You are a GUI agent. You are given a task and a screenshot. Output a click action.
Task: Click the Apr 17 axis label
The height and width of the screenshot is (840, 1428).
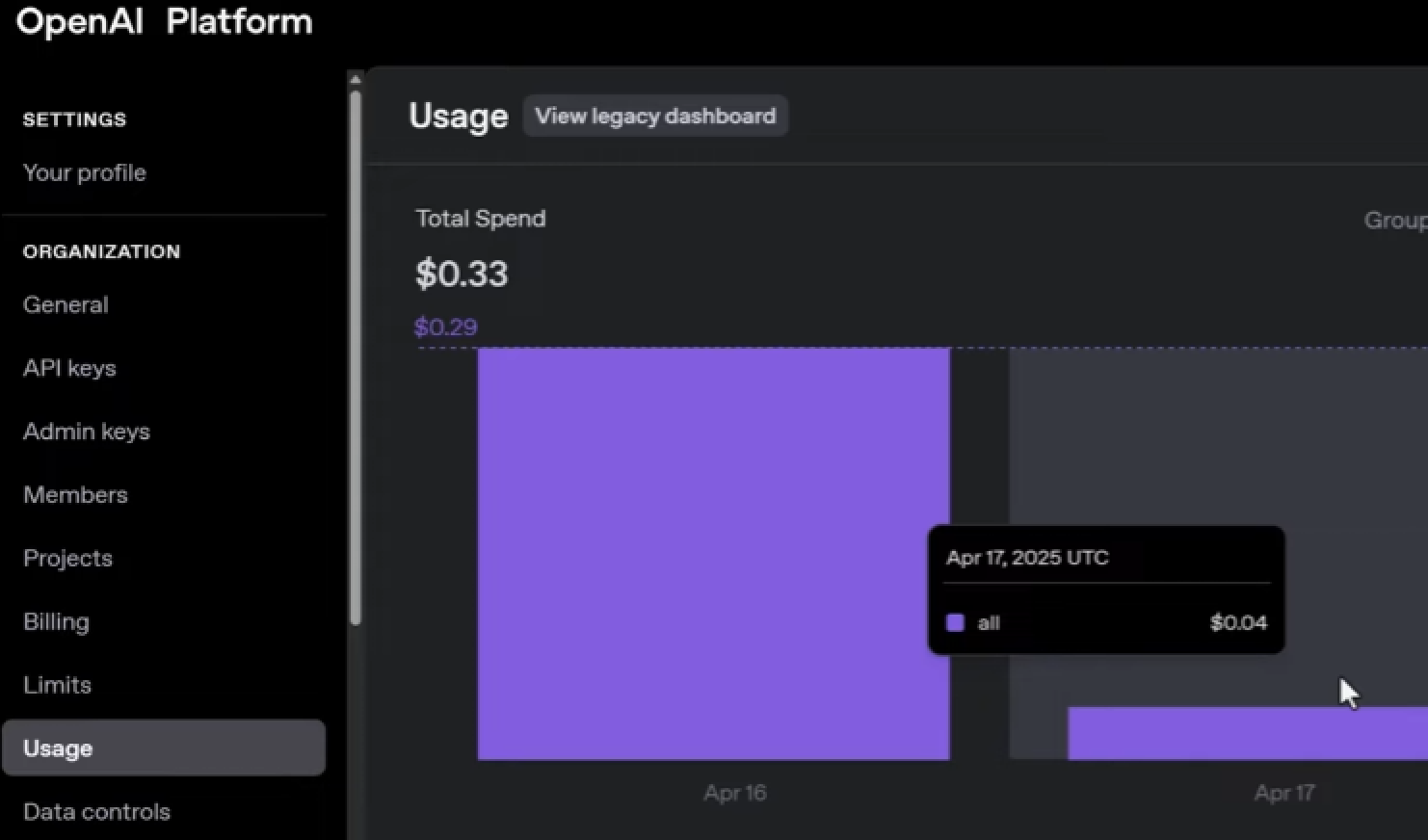pos(1284,793)
